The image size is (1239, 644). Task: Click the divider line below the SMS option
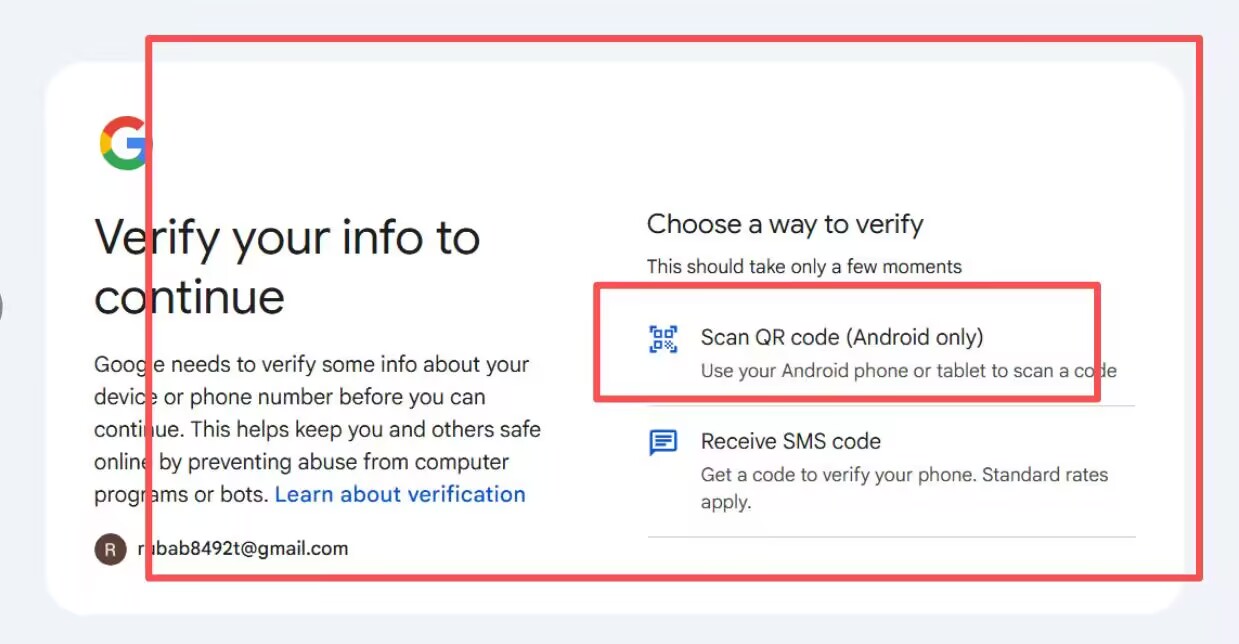(x=891, y=537)
